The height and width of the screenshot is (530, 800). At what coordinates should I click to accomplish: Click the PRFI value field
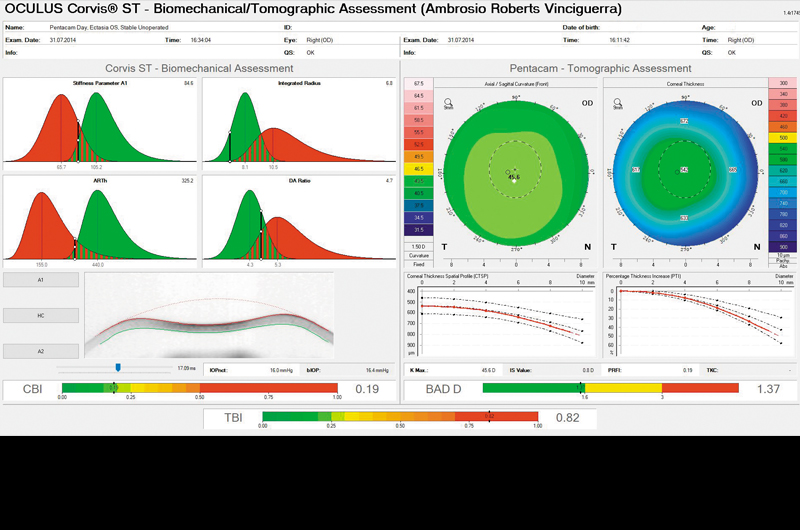point(649,370)
